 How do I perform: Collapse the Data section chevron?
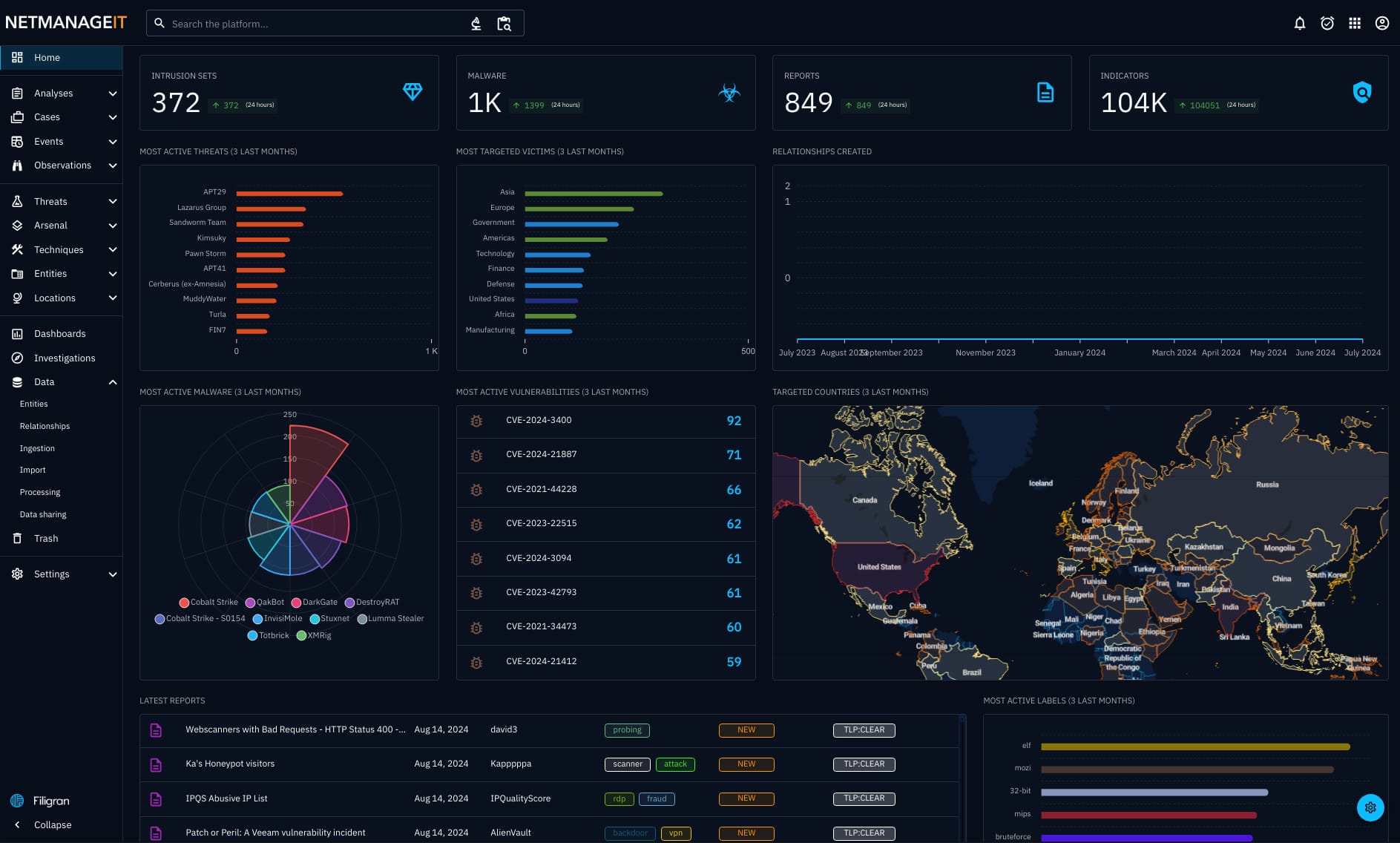point(113,382)
